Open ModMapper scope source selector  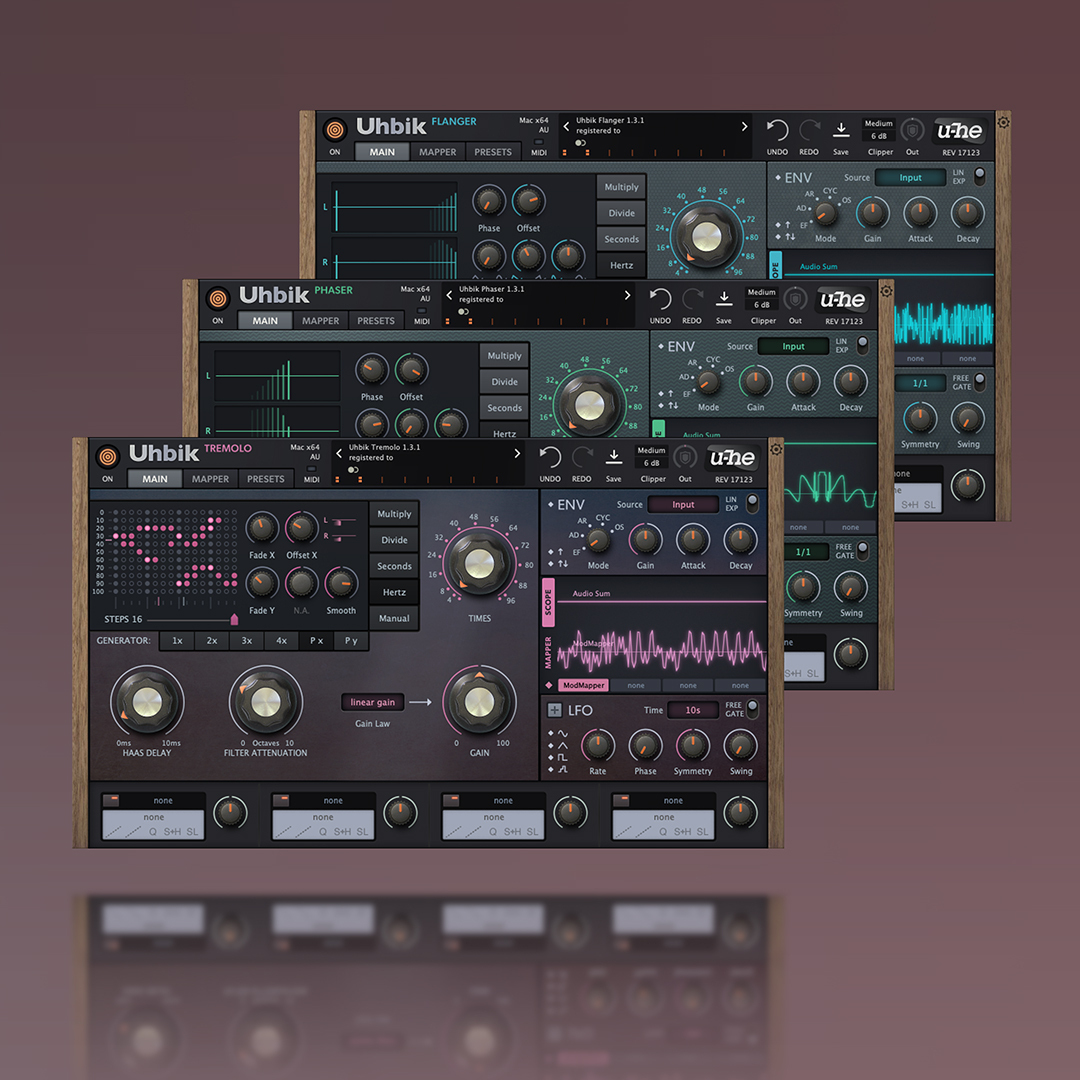point(583,685)
